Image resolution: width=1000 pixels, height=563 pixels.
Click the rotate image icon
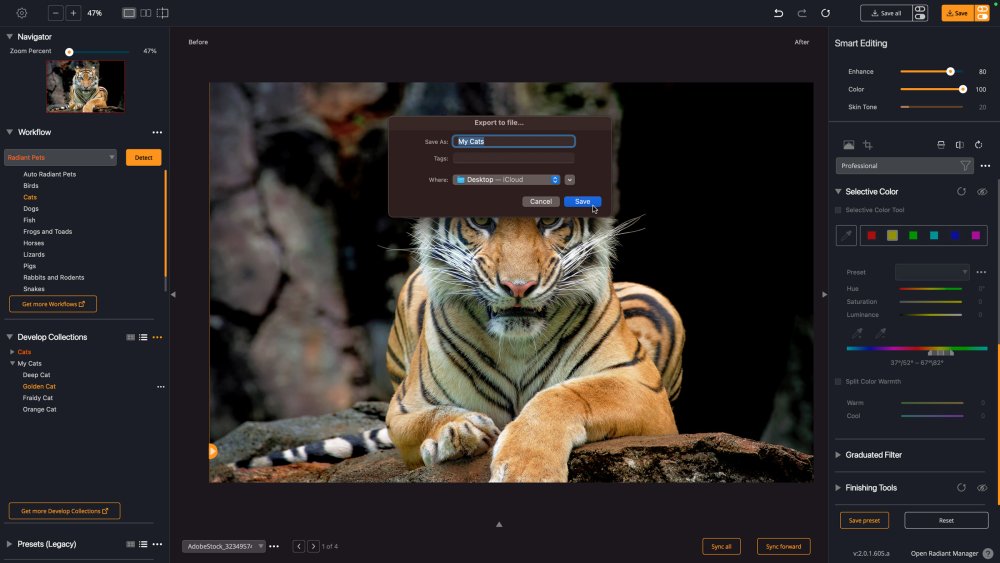pos(978,145)
